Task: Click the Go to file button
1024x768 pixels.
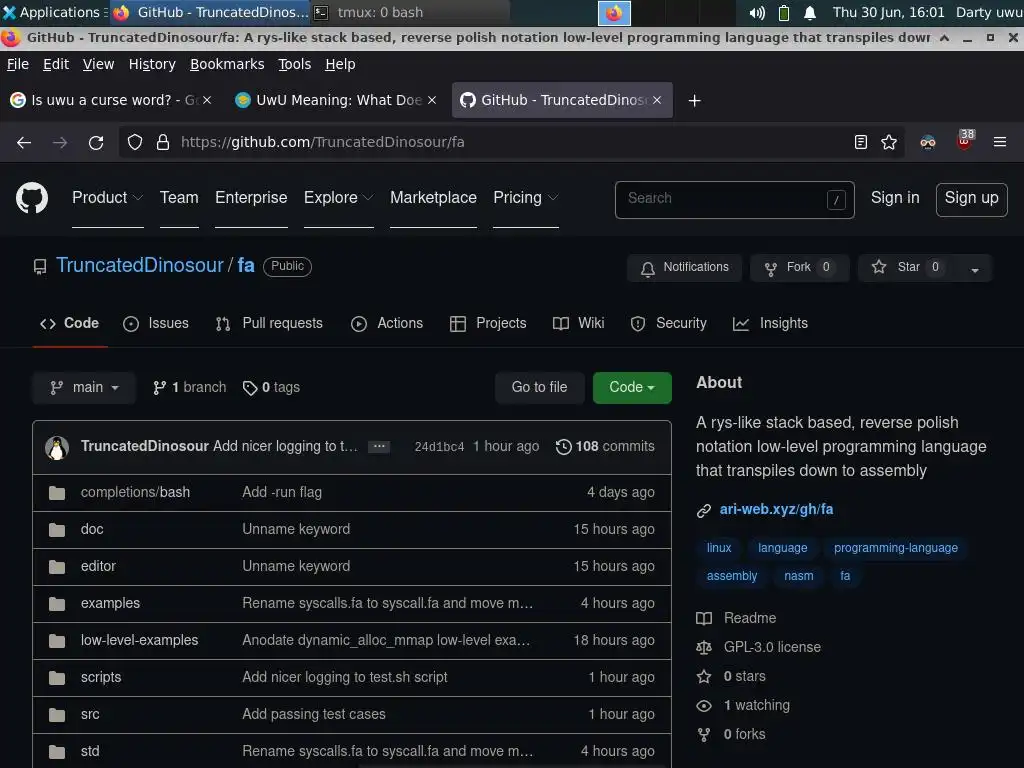Action: pos(539,388)
